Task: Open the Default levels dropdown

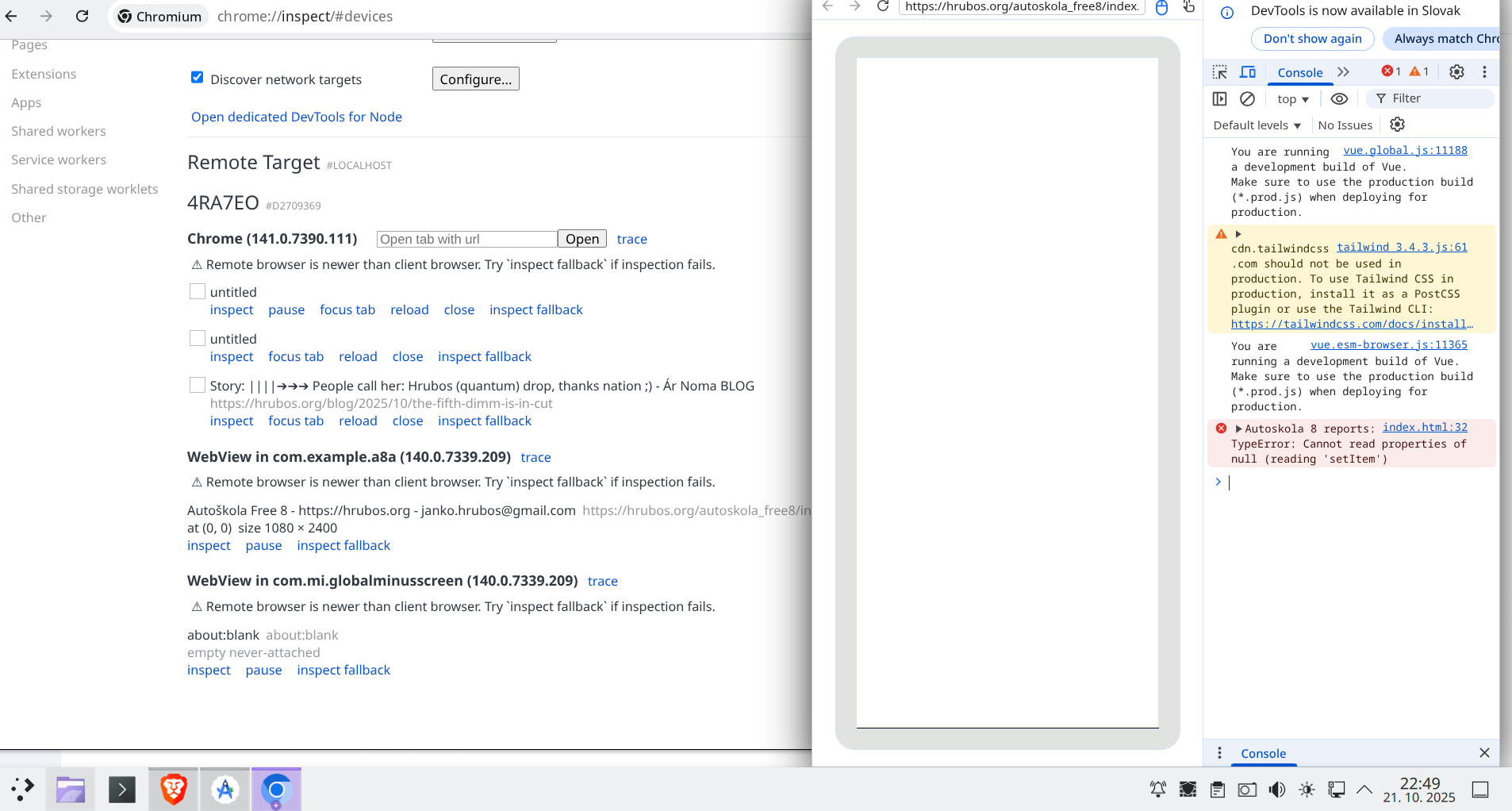Action: pos(1257,125)
